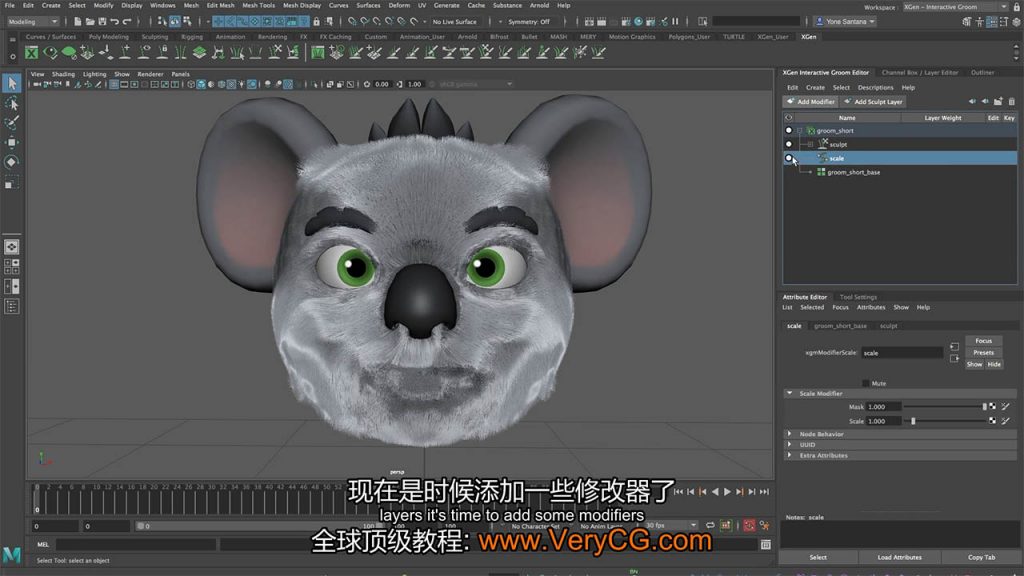Viewport: 1024px width, 576px height.
Task: Expand the Extra Attributes section
Action: (x=790, y=455)
